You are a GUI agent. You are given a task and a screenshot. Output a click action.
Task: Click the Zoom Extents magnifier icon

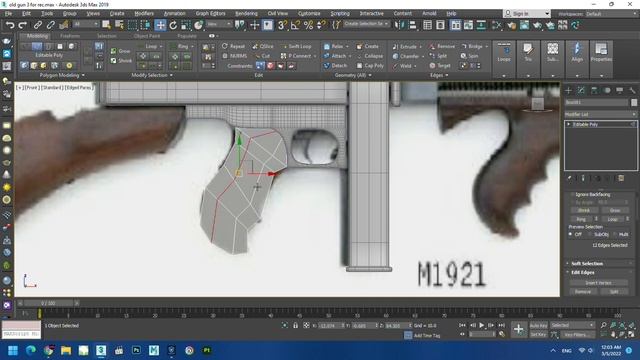coord(622,325)
